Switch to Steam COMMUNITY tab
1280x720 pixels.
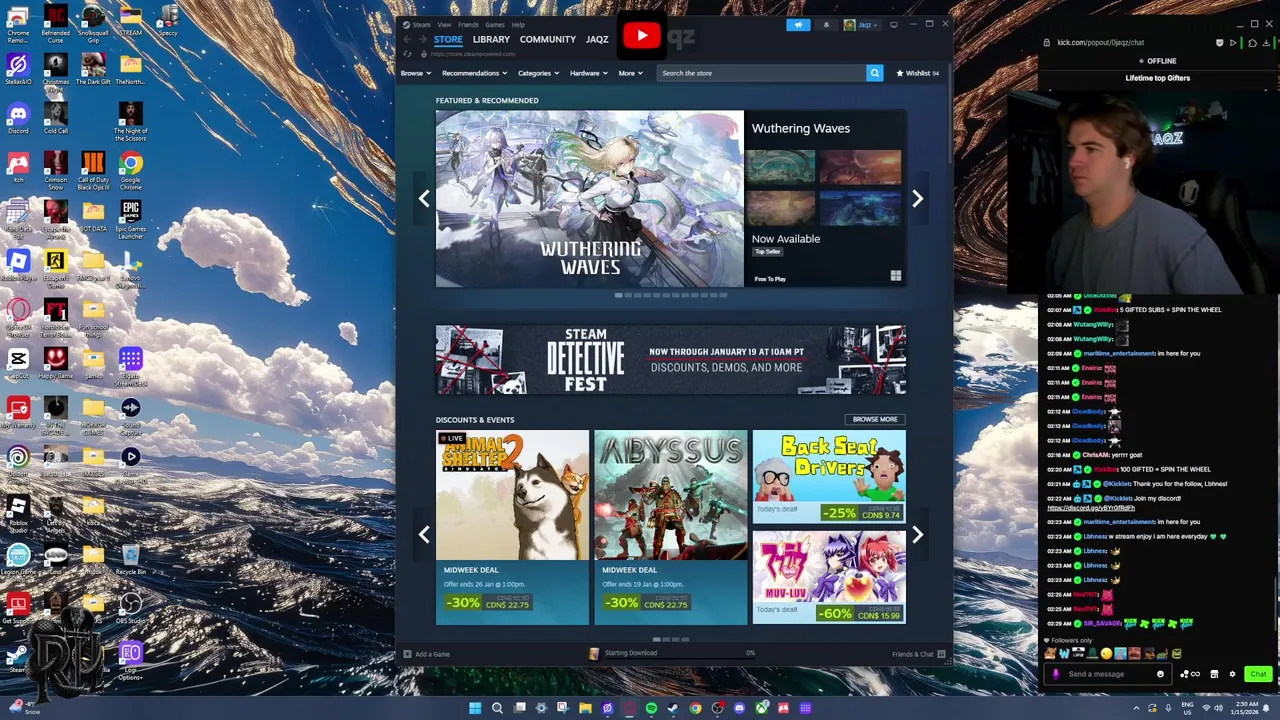pos(547,39)
